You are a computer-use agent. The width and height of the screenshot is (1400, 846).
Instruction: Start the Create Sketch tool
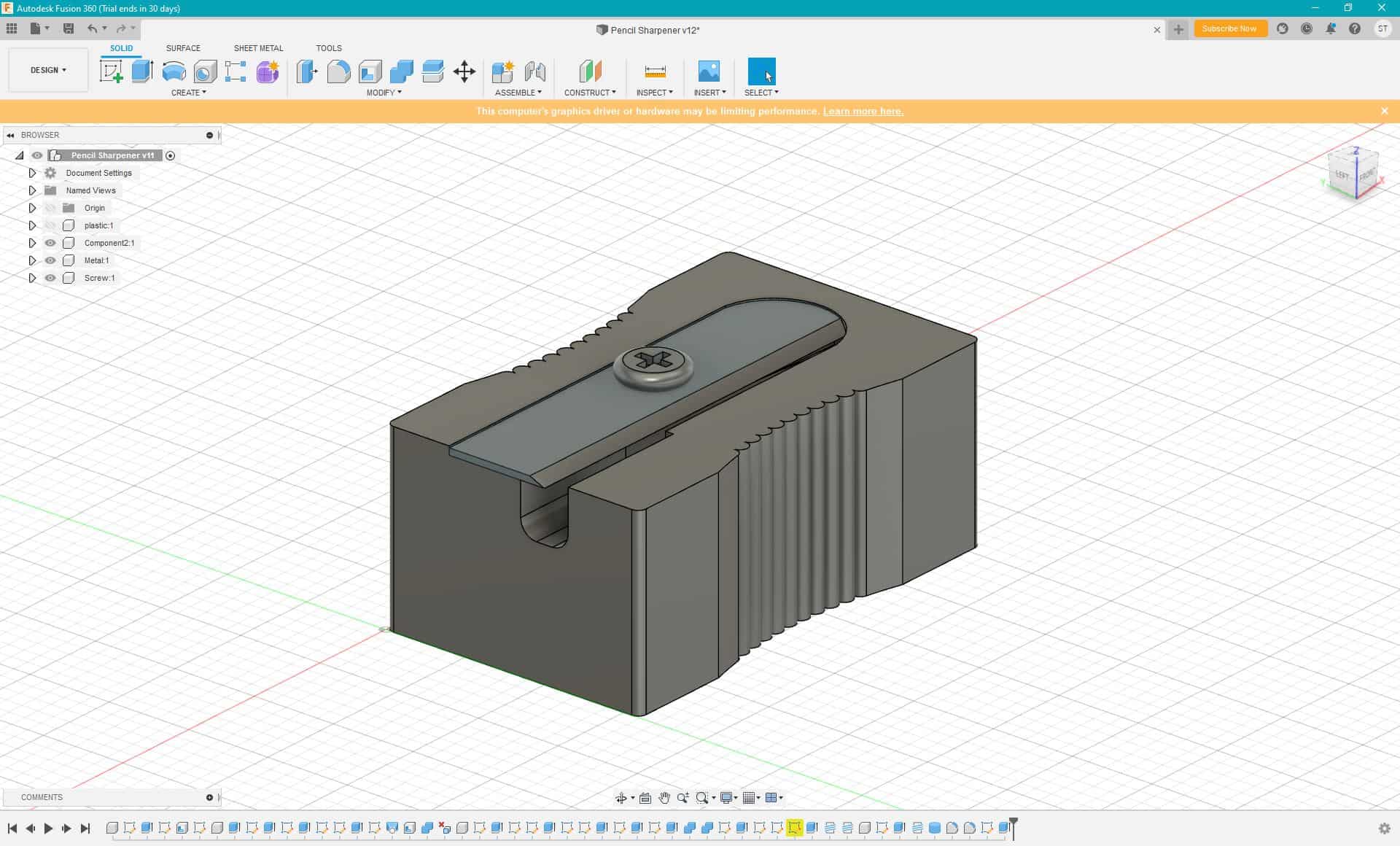[x=111, y=71]
